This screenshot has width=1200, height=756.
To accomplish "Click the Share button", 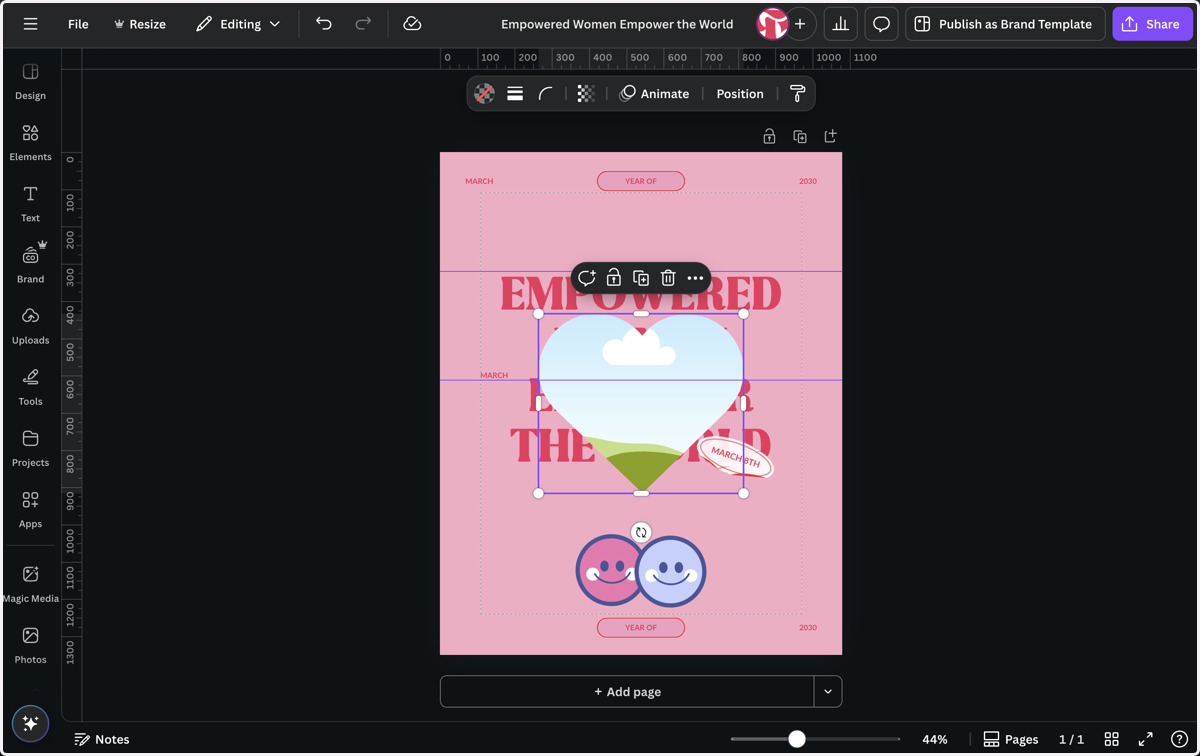I will pos(1152,24).
